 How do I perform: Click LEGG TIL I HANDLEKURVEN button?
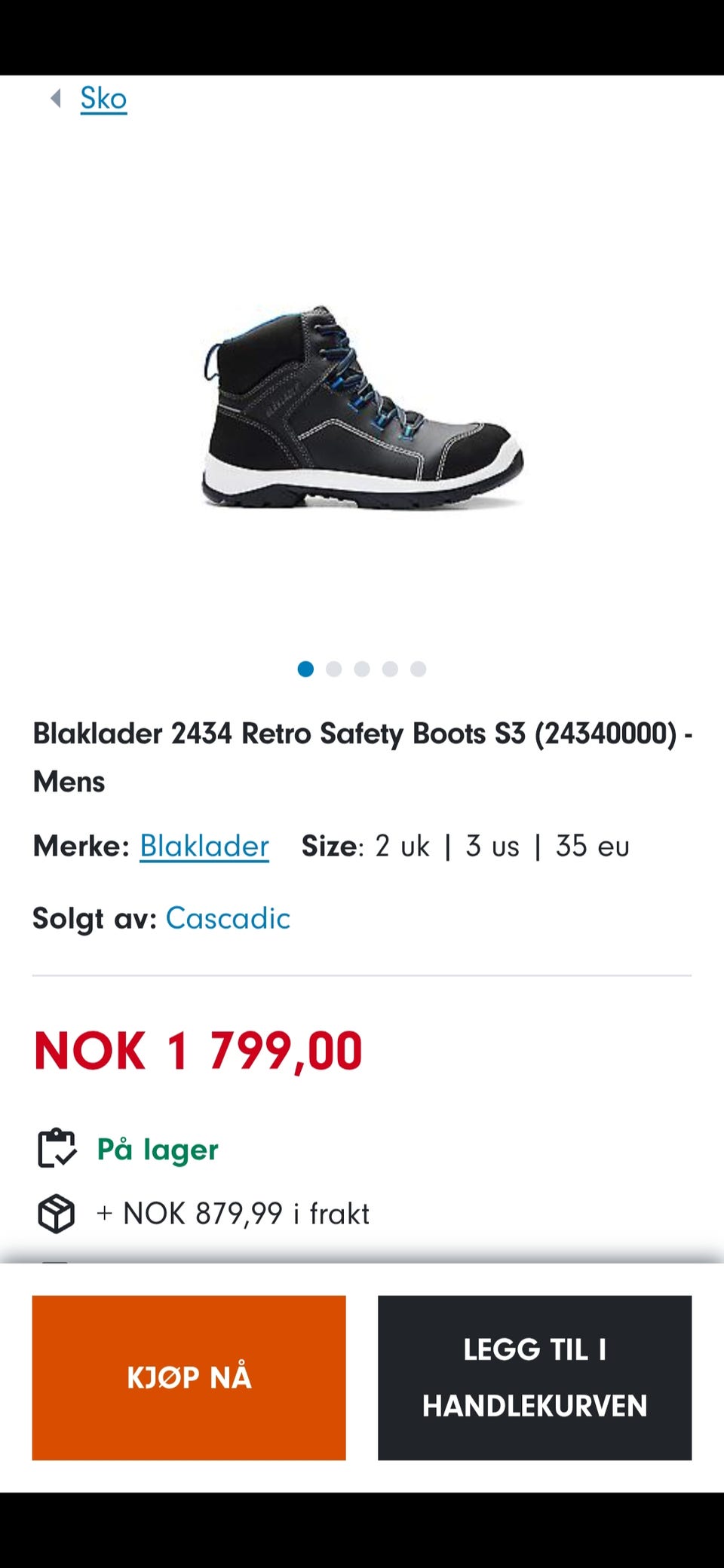[x=535, y=1378]
